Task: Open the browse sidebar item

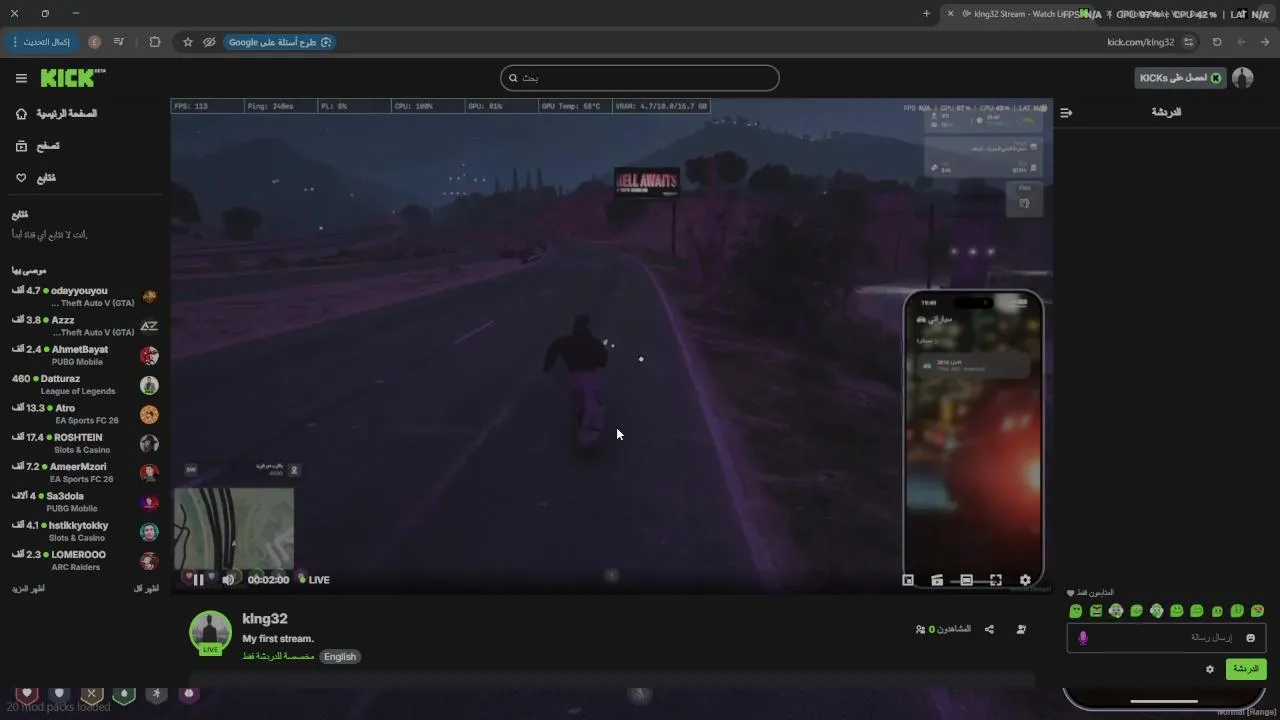Action: [x=38, y=146]
